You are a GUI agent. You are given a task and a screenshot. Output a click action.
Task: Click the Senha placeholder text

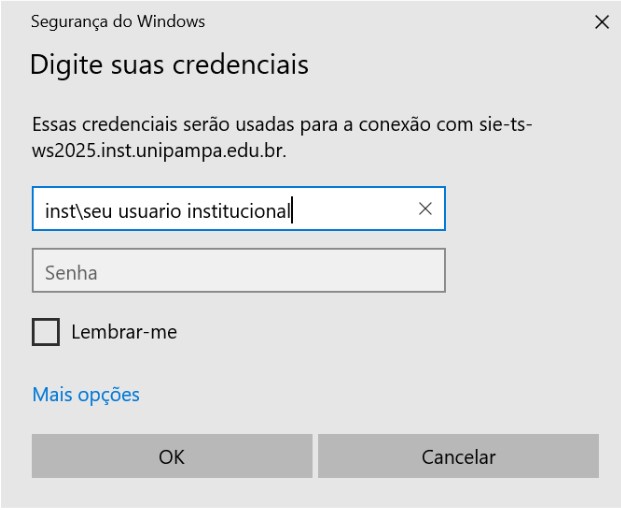[69, 271]
